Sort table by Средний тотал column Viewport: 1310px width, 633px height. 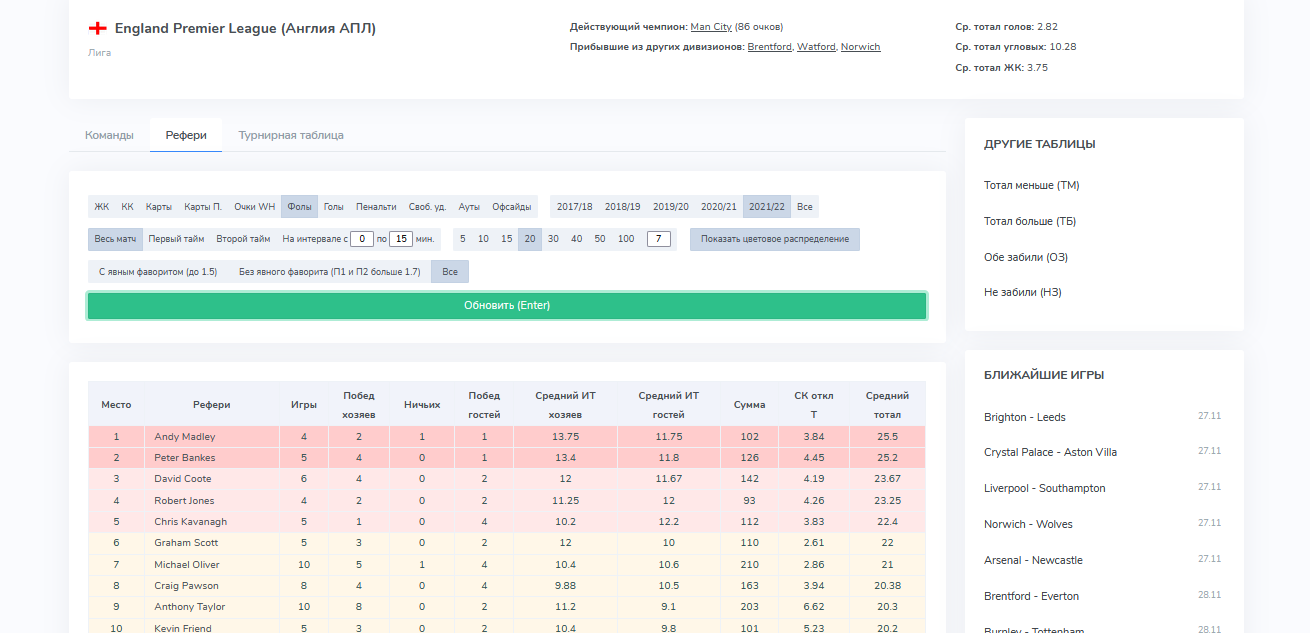coord(887,405)
